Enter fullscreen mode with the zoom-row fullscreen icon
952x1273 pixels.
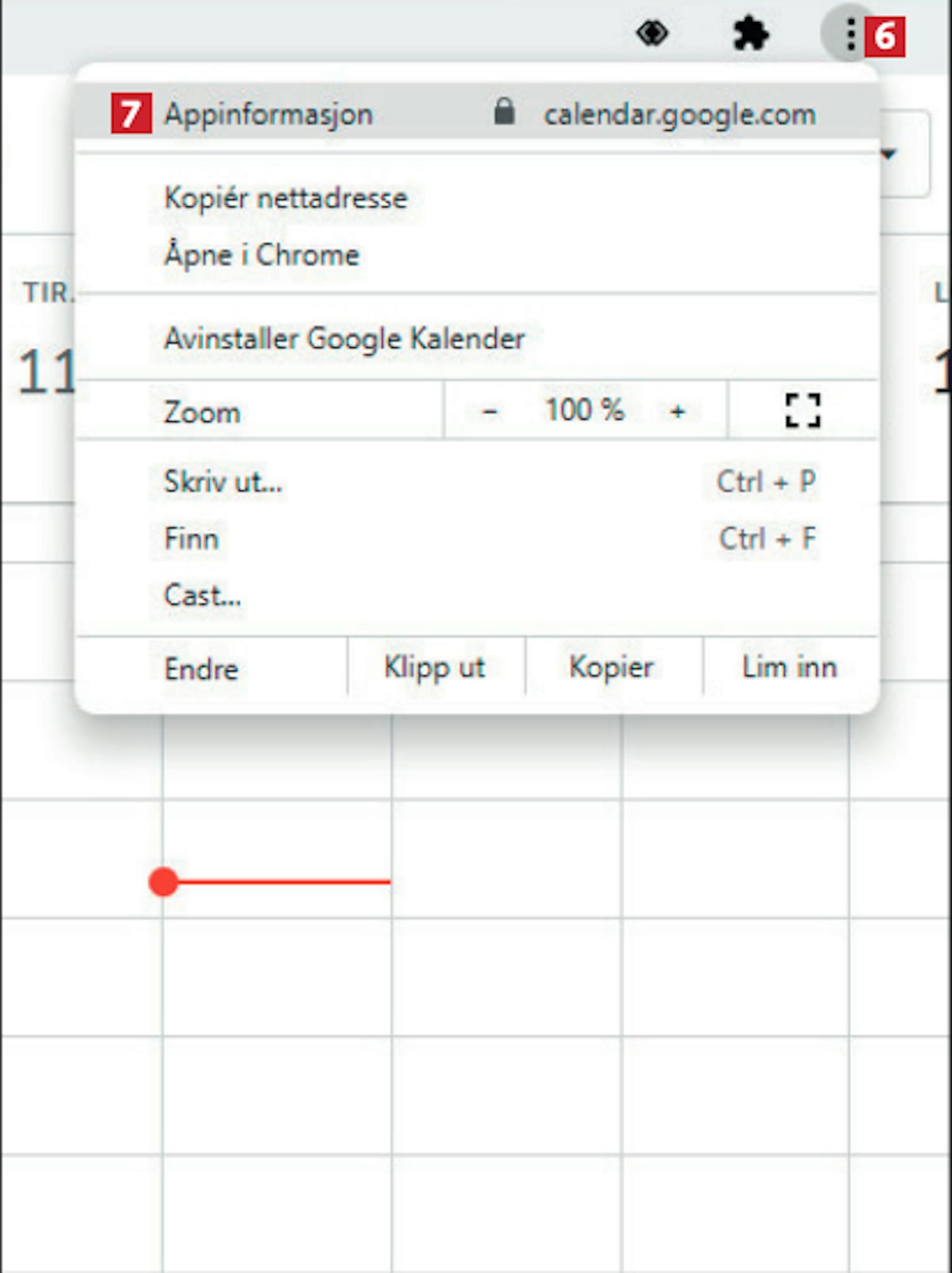803,411
